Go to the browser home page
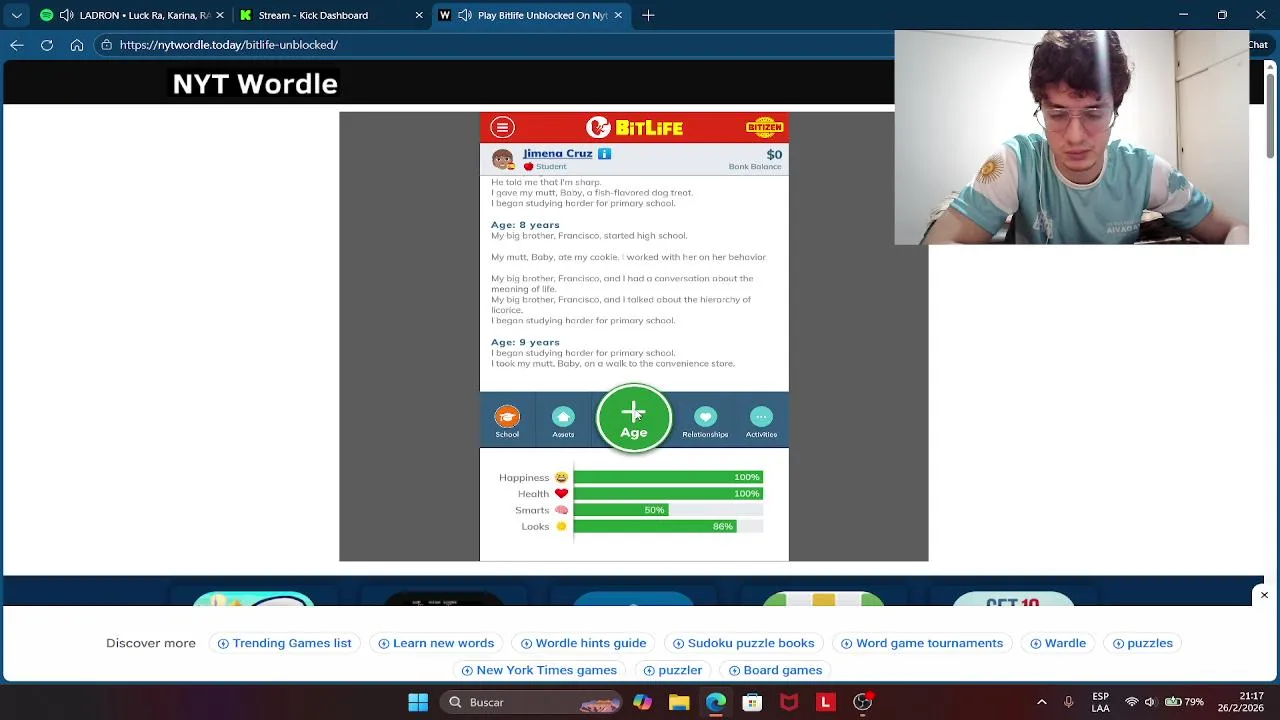The width and height of the screenshot is (1280, 720). pyautogui.click(x=77, y=45)
